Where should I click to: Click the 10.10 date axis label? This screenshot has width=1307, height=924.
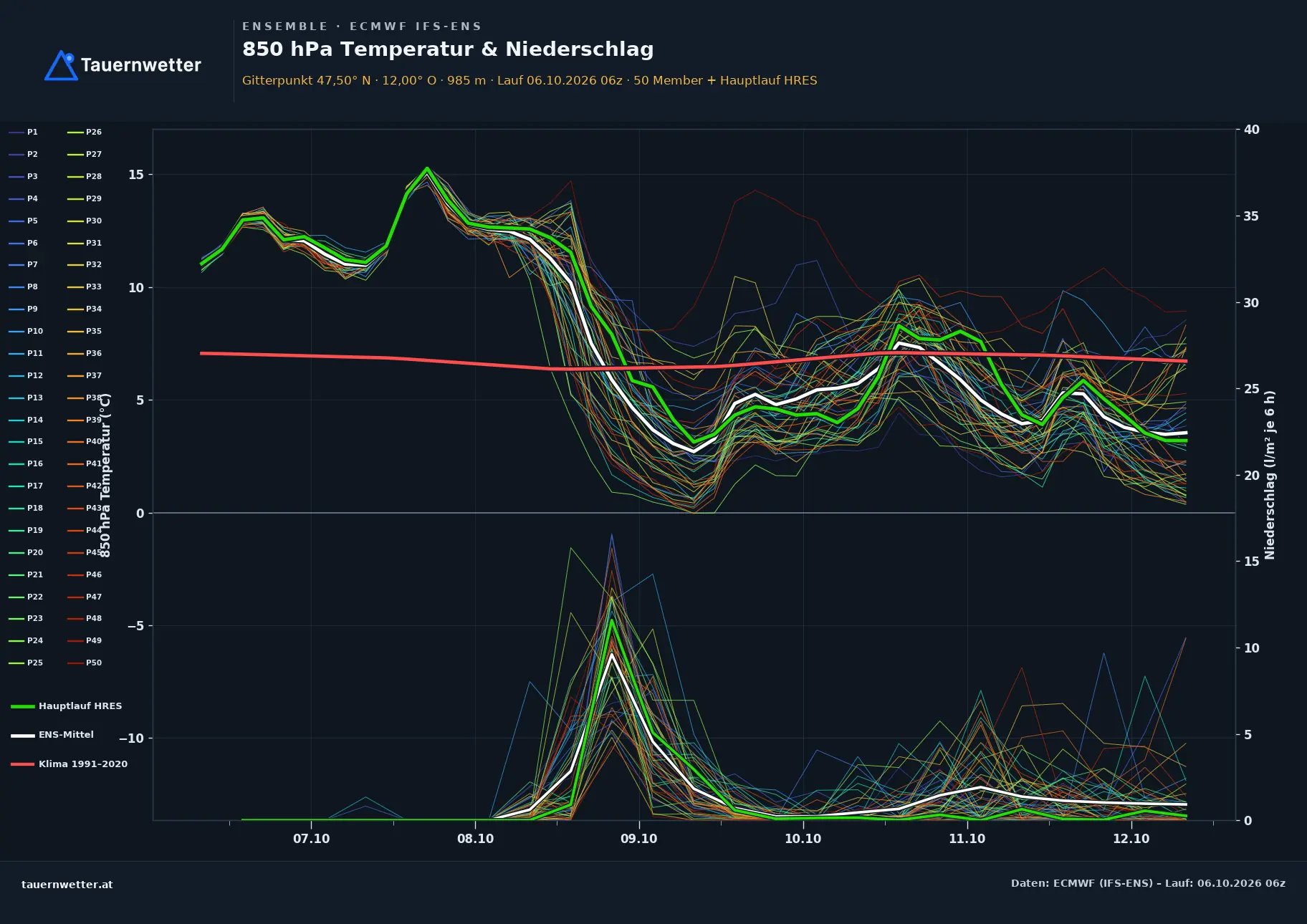[x=803, y=839]
